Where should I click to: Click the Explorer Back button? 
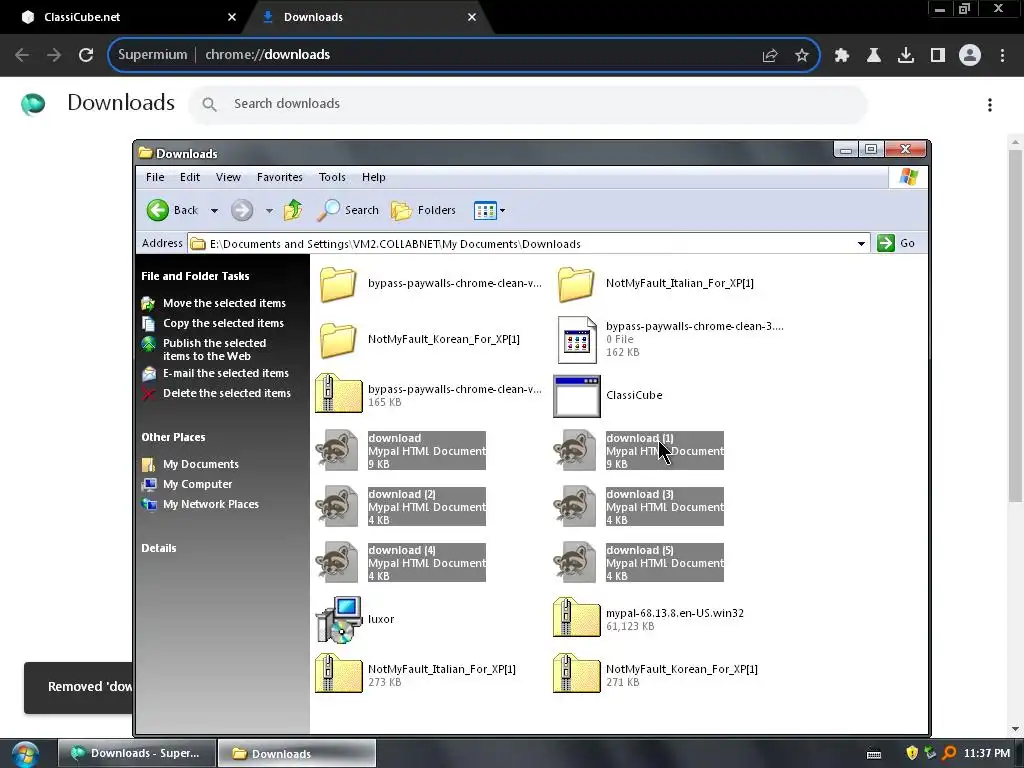[x=172, y=210]
